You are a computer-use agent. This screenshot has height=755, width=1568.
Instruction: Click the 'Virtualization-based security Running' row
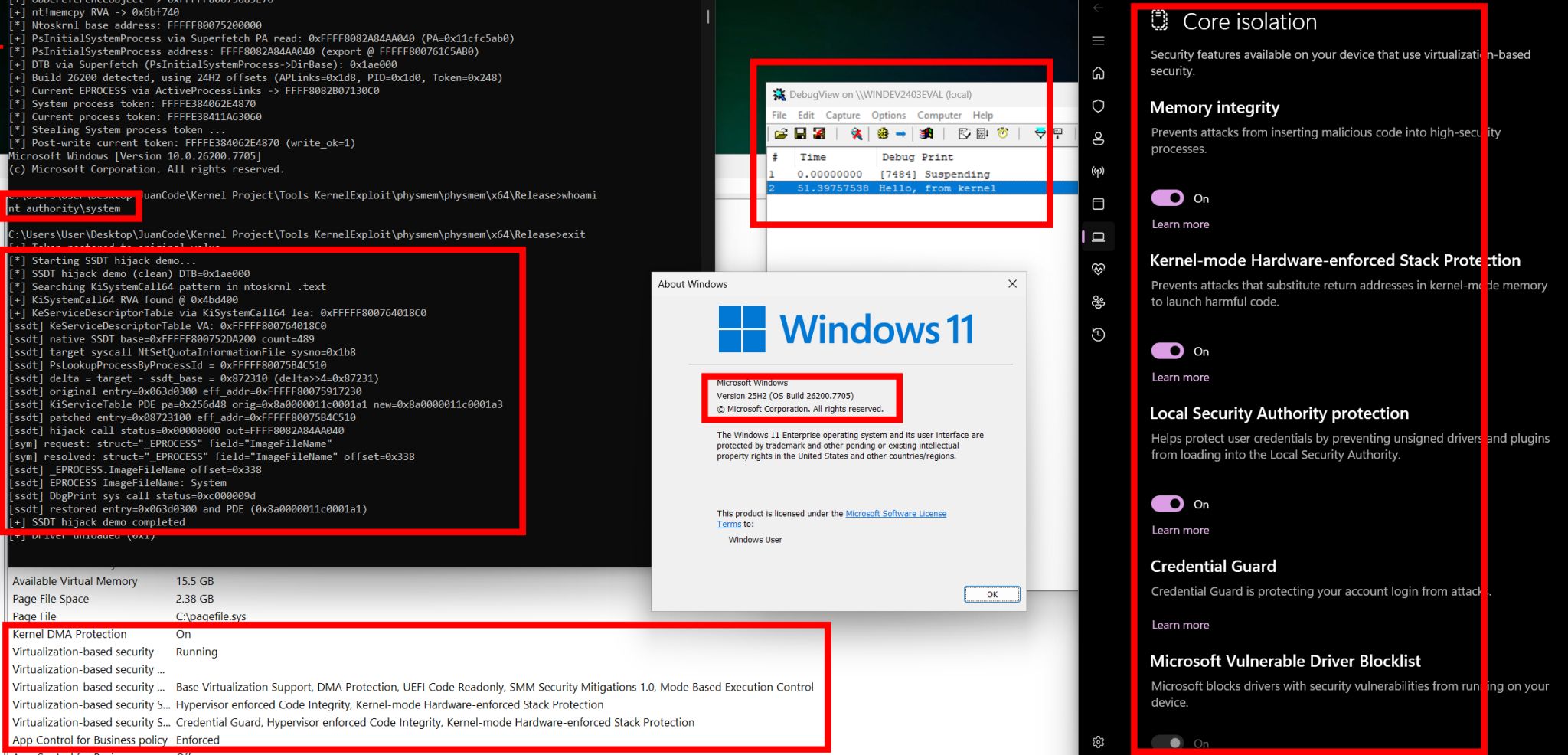[417, 652]
